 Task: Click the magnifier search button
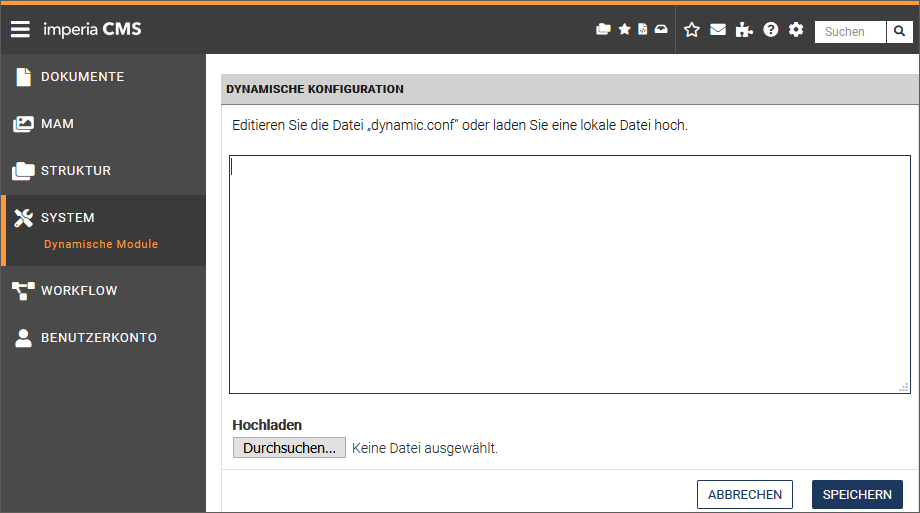899,32
